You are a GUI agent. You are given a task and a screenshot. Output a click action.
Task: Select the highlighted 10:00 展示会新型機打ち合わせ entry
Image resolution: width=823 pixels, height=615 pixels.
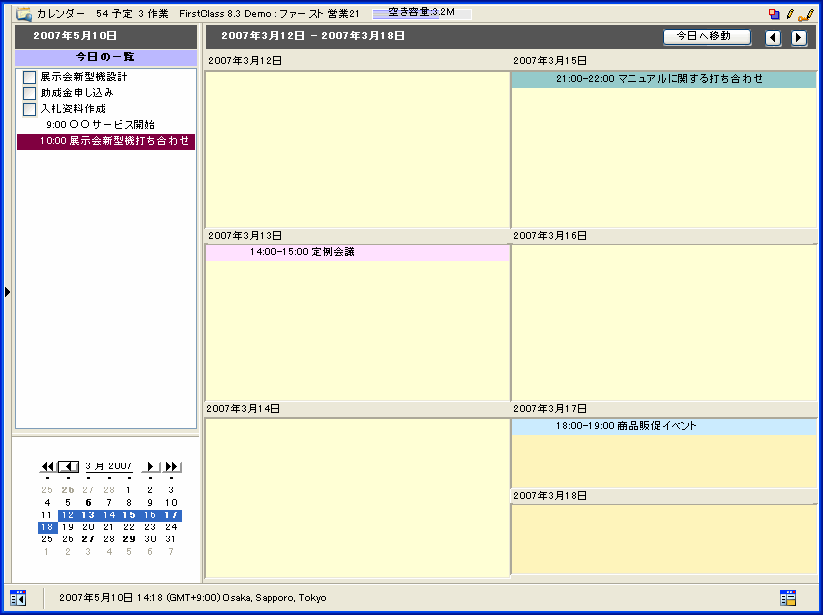click(x=106, y=142)
